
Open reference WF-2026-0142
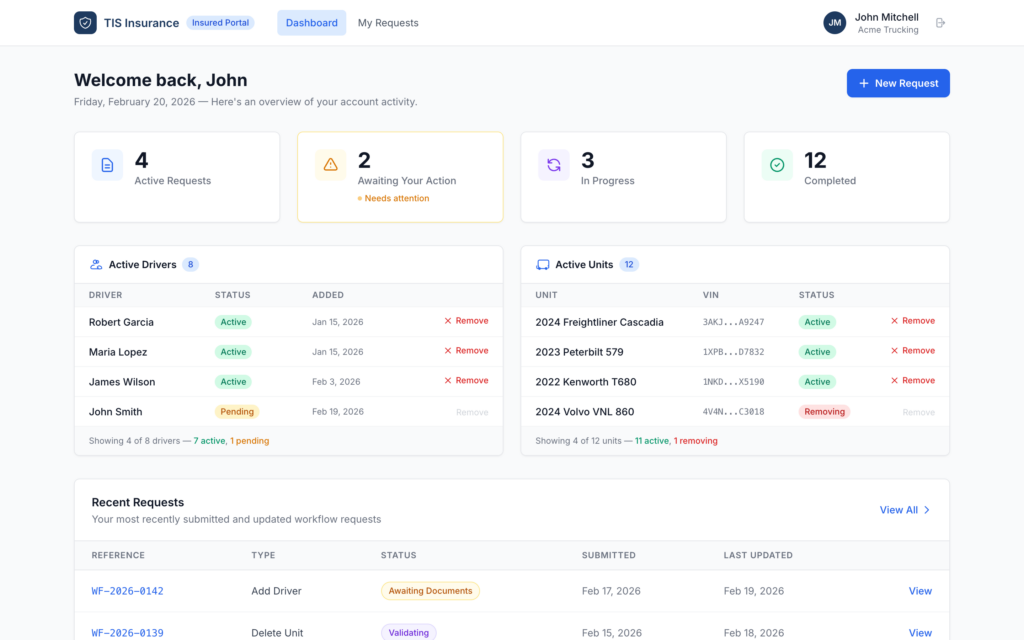[127, 591]
